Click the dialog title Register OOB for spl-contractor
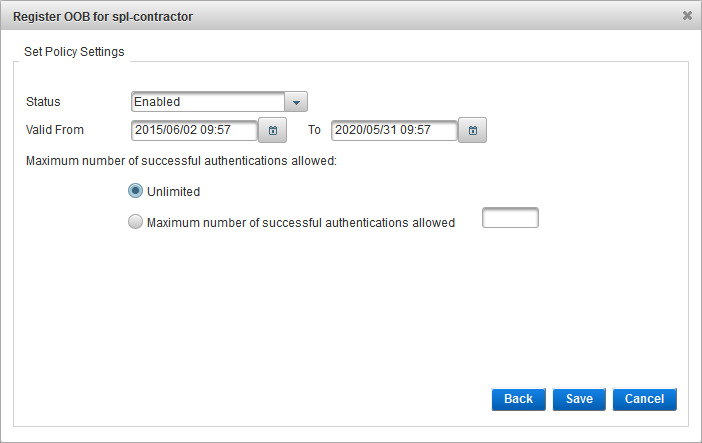 tap(103, 16)
